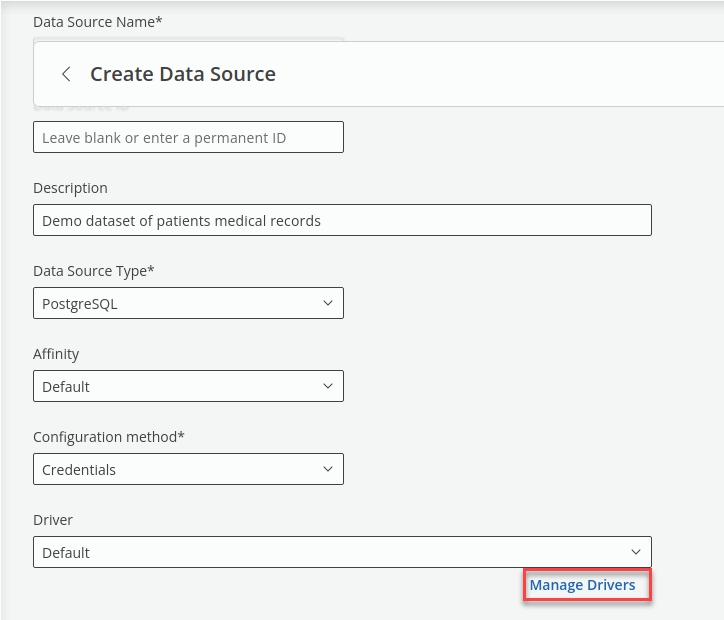
Task: Click the Configuration method* label
Action: tap(109, 437)
